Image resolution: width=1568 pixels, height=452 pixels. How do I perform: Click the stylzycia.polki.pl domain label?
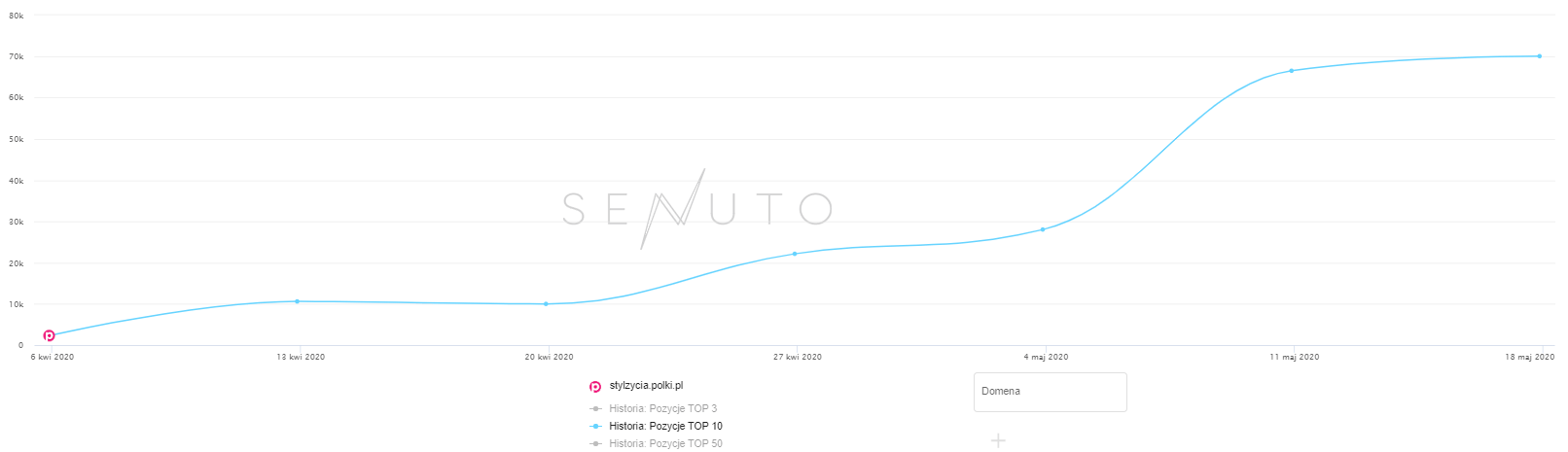tap(646, 386)
